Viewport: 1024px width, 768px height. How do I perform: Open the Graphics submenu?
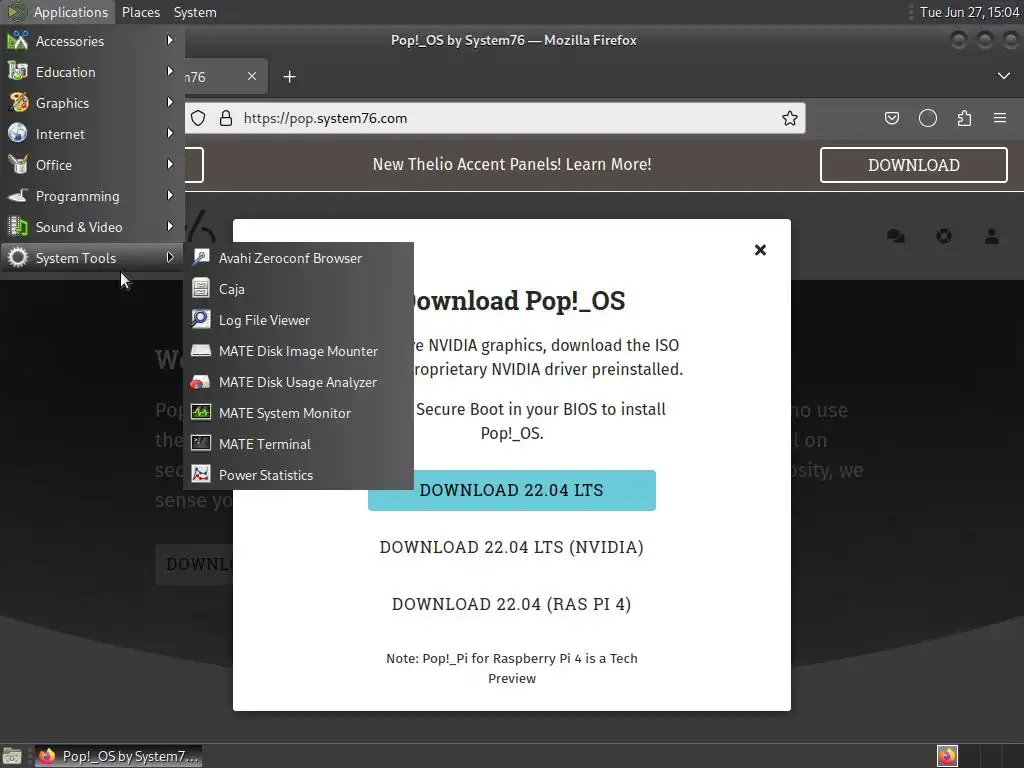tap(92, 103)
